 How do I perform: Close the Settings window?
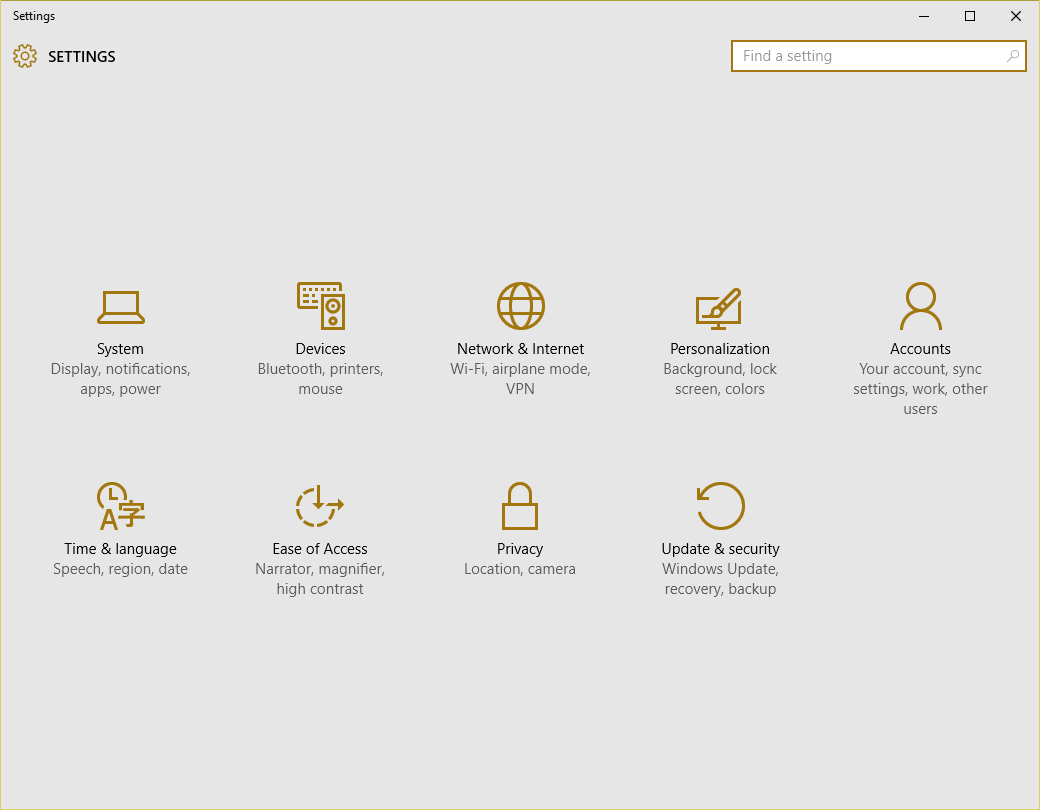[x=1015, y=16]
